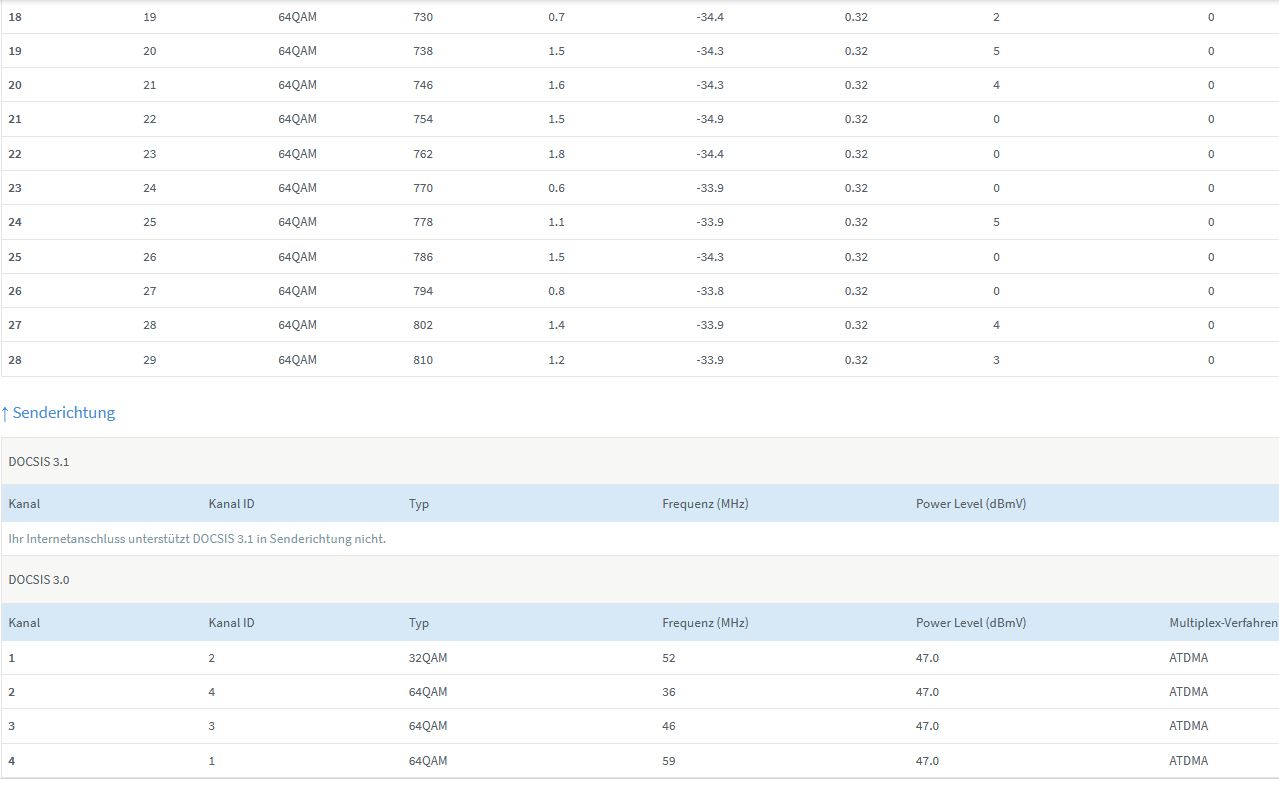Click Frequenz (MHz) header in DOCSIS 3.0 table
This screenshot has width=1279, height=793.
pos(705,623)
